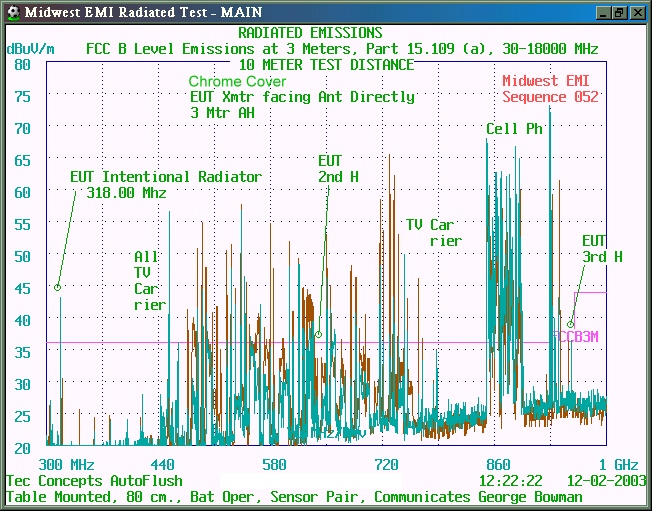Screen dimensions: 652x511
Task: Click the Sequence 052 label
Action: tap(550, 97)
